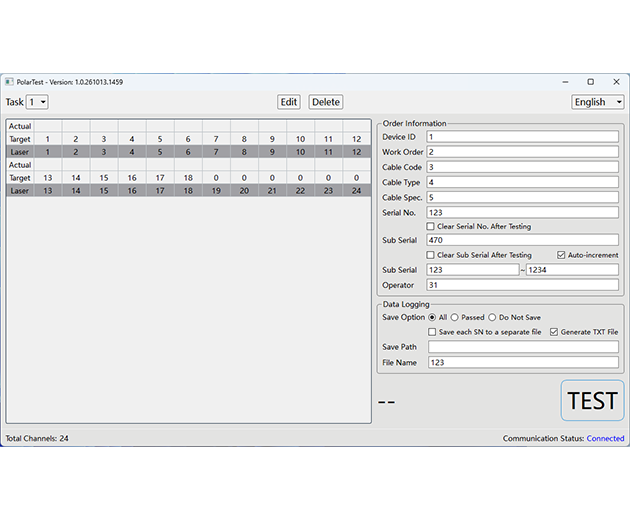Screen dimensions: 630x520
Task: Start testing with the TEST button
Action: 592,401
